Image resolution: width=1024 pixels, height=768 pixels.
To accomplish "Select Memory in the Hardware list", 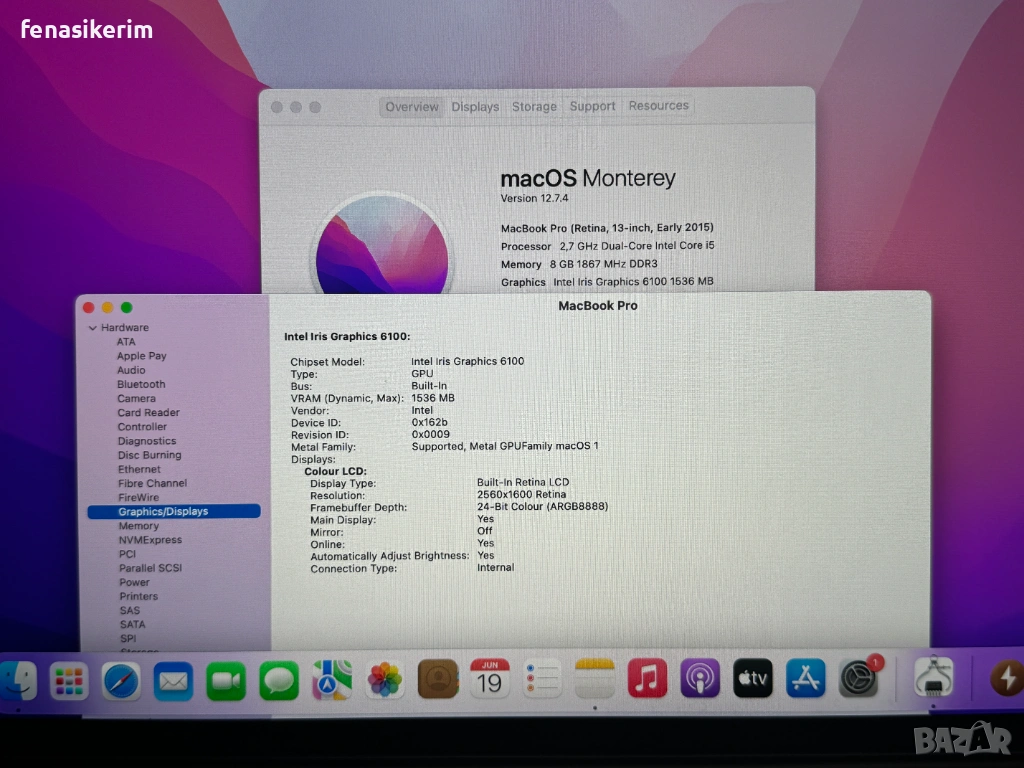I will (x=138, y=526).
